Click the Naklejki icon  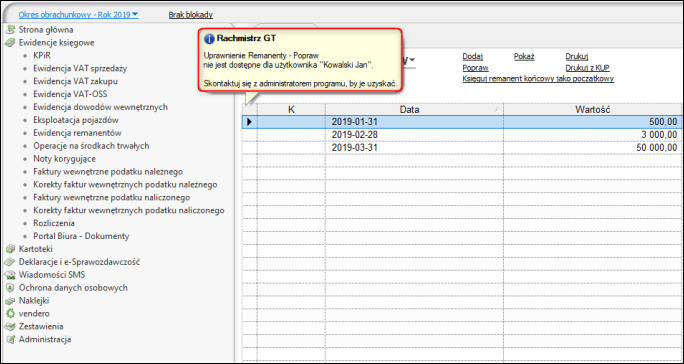coord(10,301)
